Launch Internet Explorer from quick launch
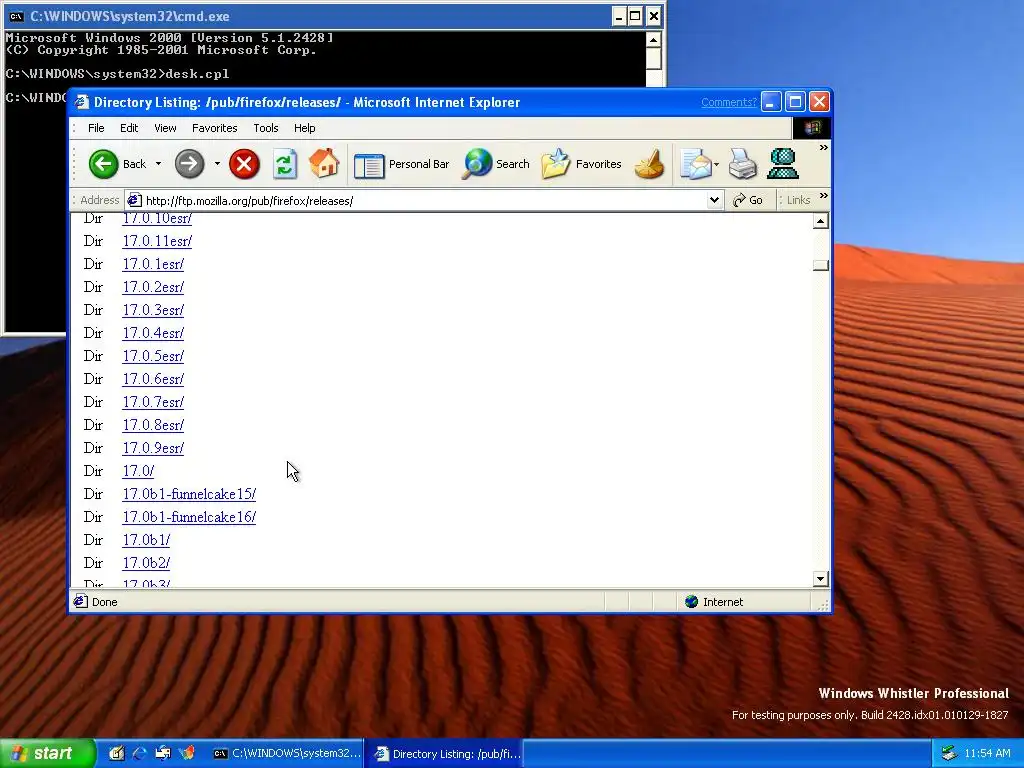 coord(140,754)
